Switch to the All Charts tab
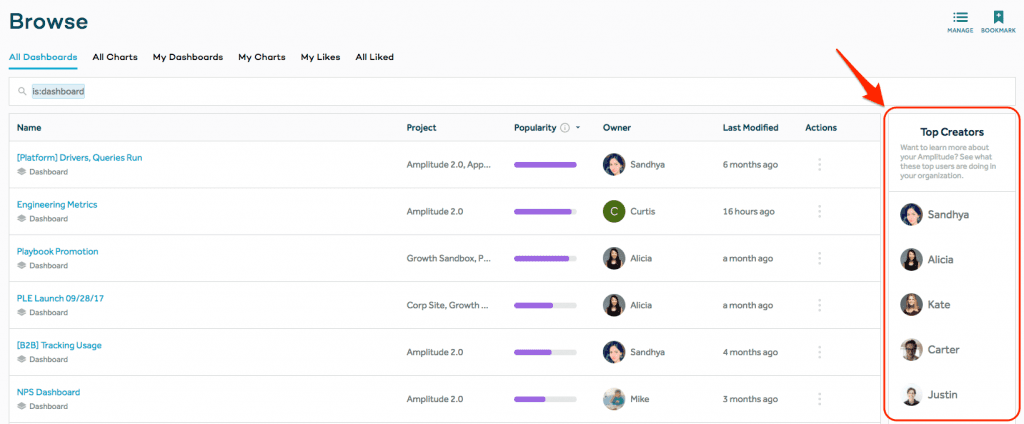The width and height of the screenshot is (1024, 424). [115, 57]
